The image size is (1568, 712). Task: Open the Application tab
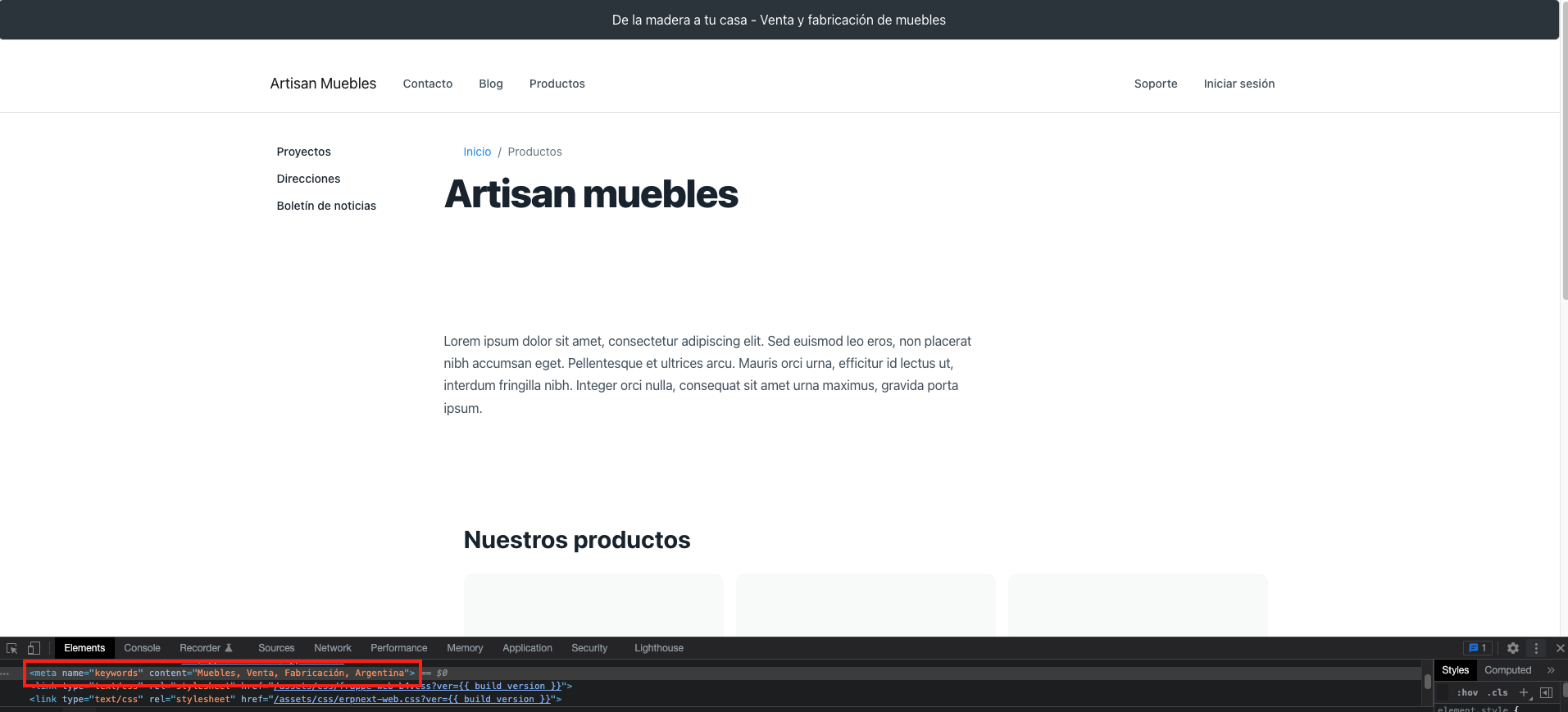point(527,648)
